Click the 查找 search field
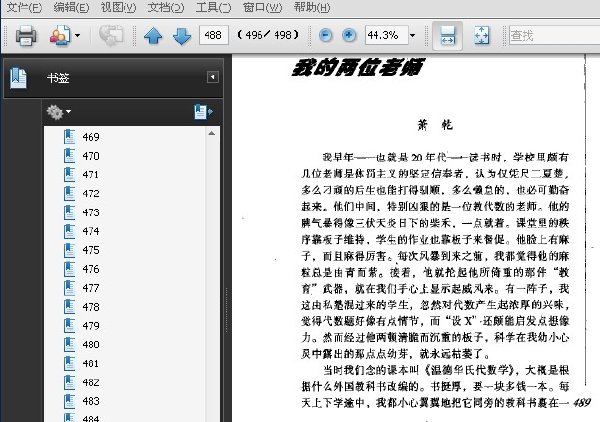 pos(554,36)
